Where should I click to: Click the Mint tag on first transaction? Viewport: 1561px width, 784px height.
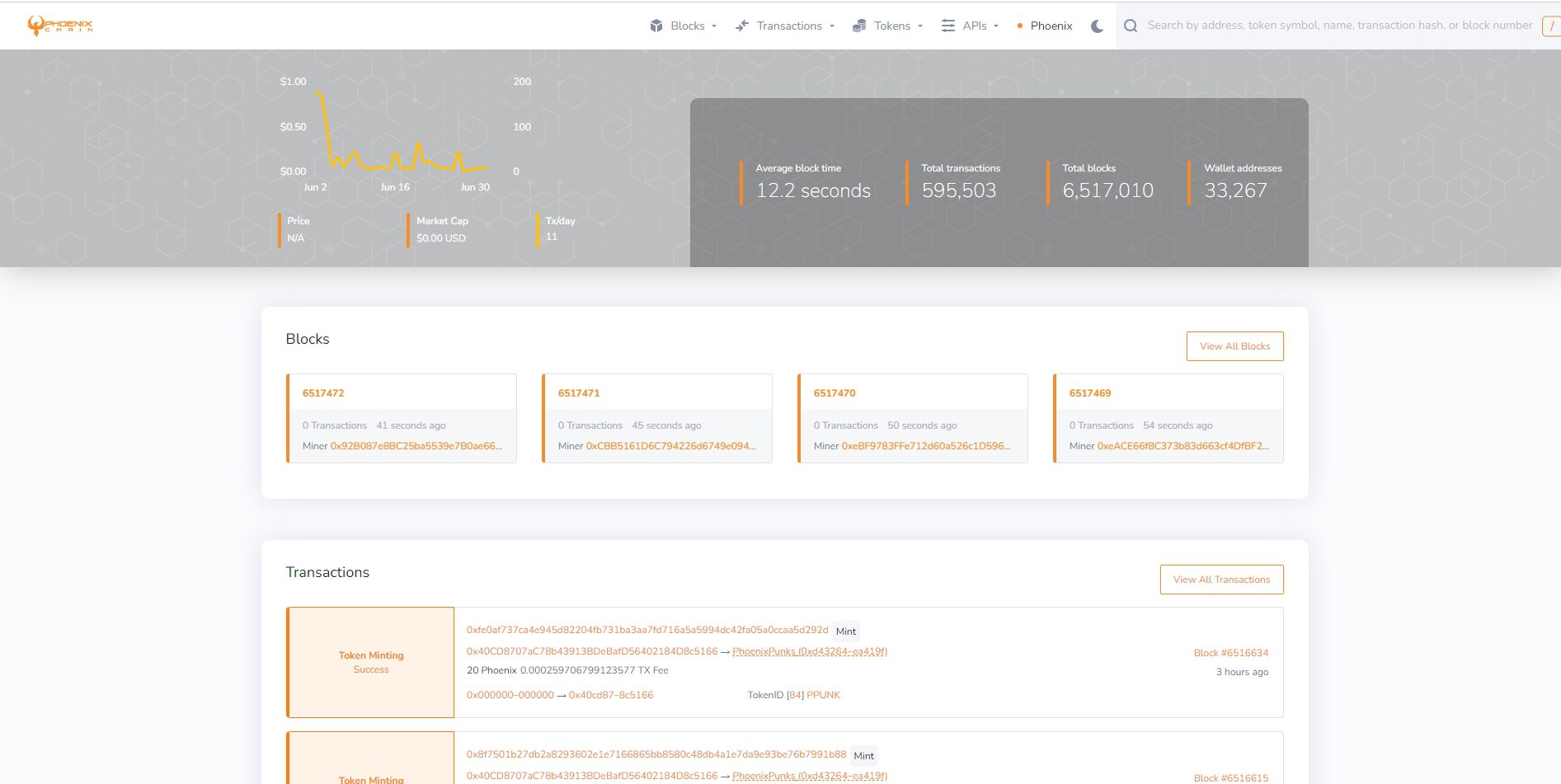[x=846, y=631]
